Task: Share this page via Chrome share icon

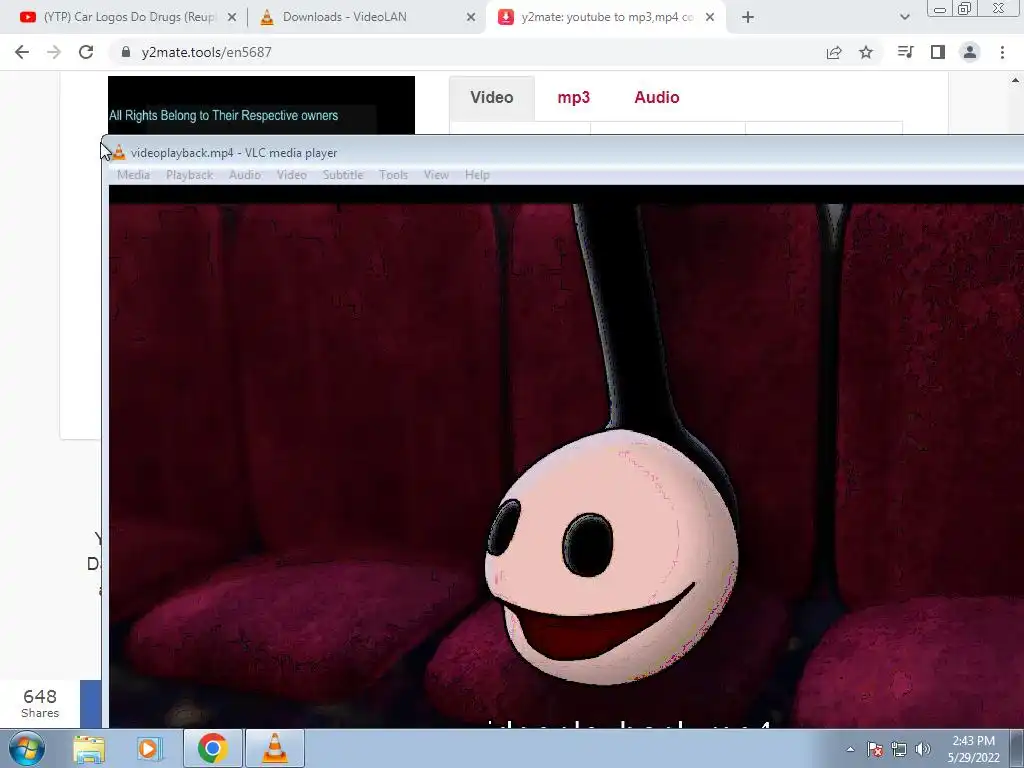Action: pyautogui.click(x=834, y=52)
